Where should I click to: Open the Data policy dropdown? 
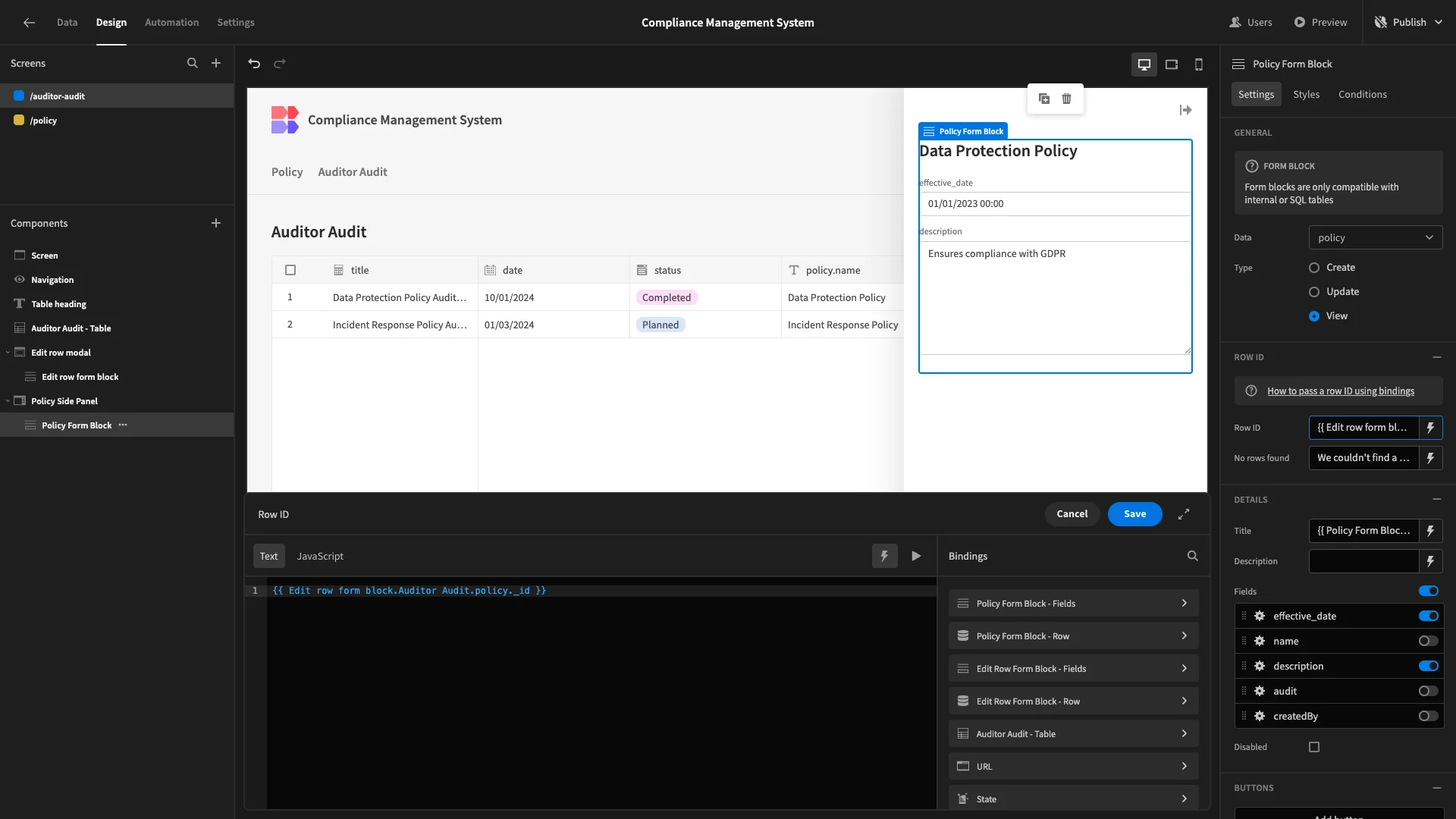click(1376, 237)
